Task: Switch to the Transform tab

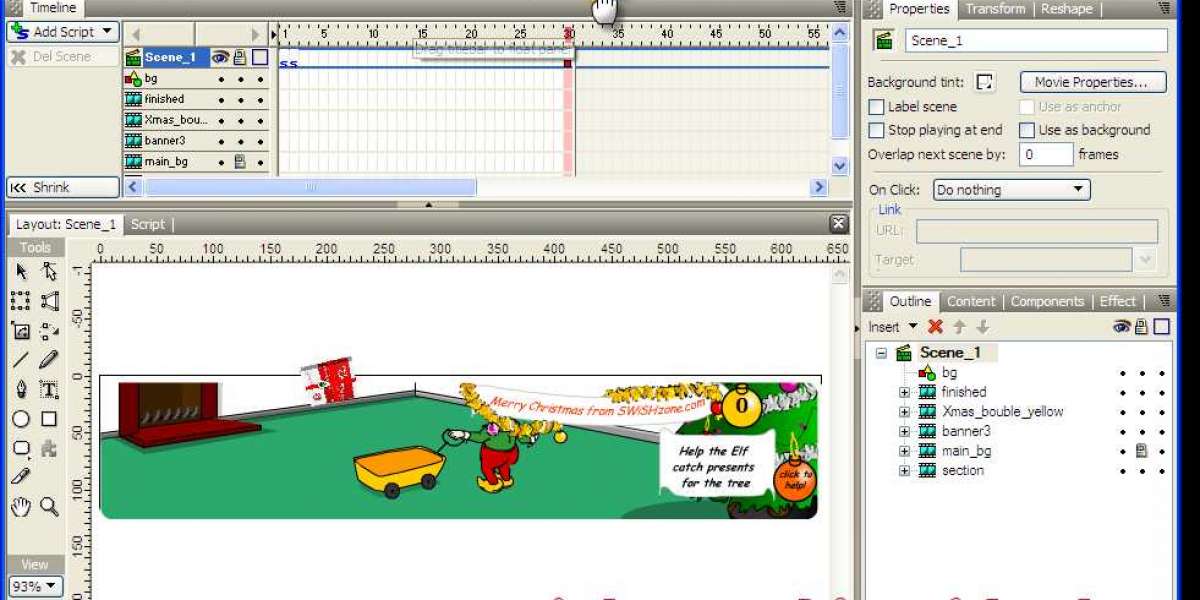Action: point(994,9)
